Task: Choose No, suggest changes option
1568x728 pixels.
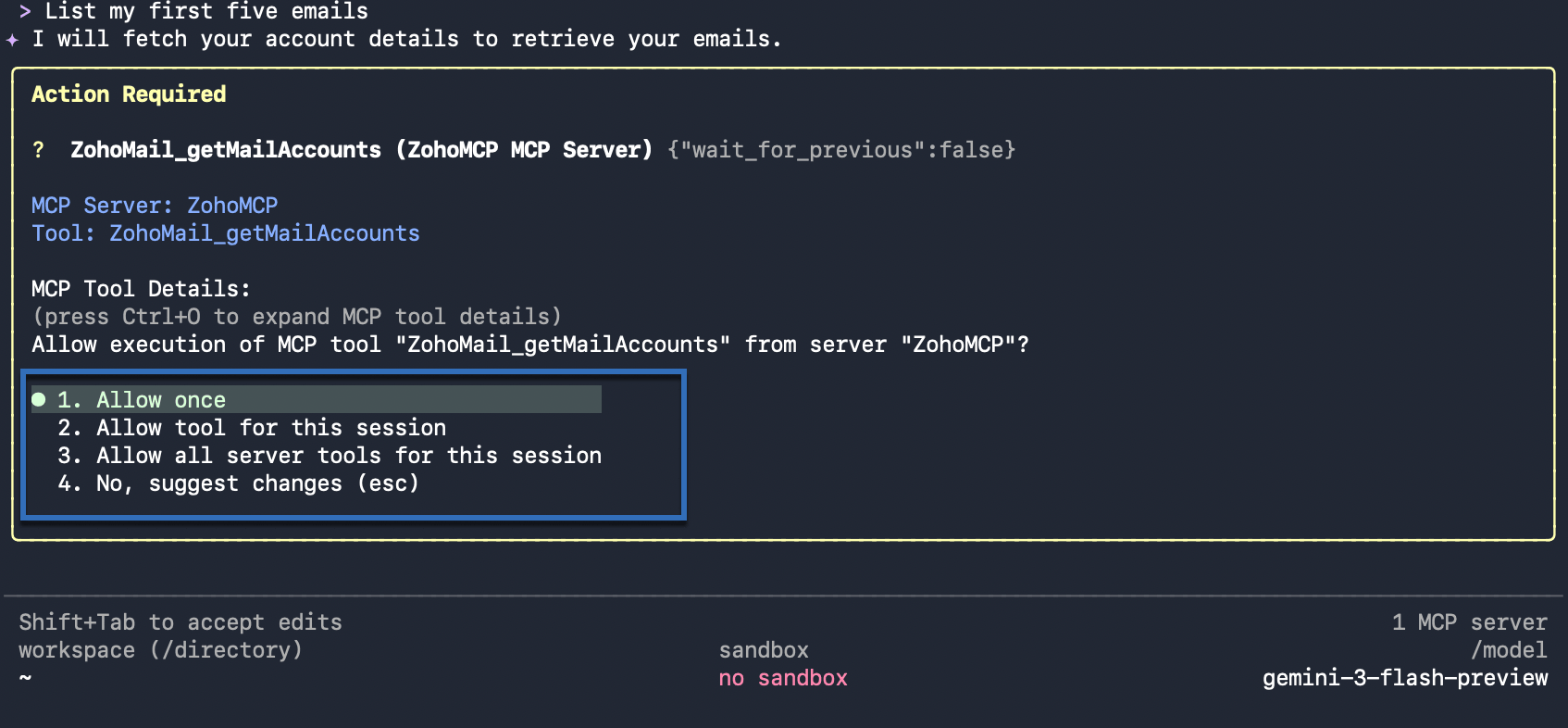Action: coord(239,483)
